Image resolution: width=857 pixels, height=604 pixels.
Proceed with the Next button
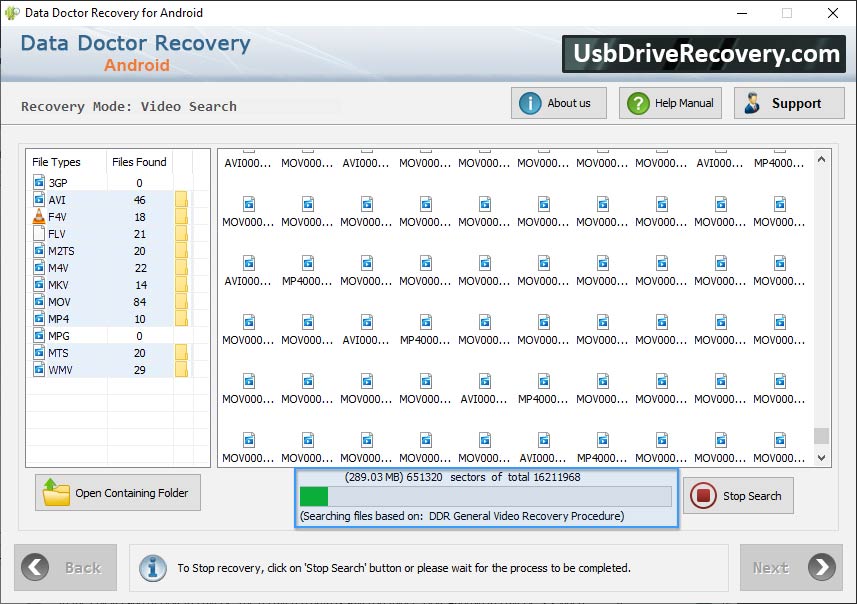tap(791, 567)
